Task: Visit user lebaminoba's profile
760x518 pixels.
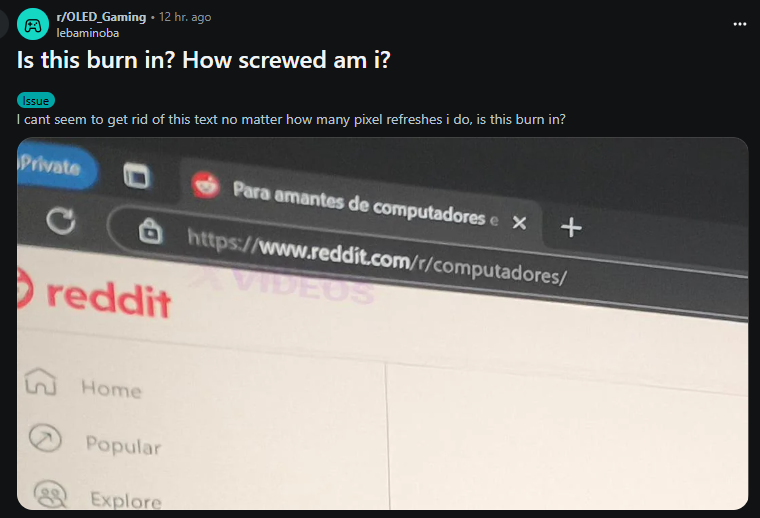Action: pyautogui.click(x=88, y=33)
